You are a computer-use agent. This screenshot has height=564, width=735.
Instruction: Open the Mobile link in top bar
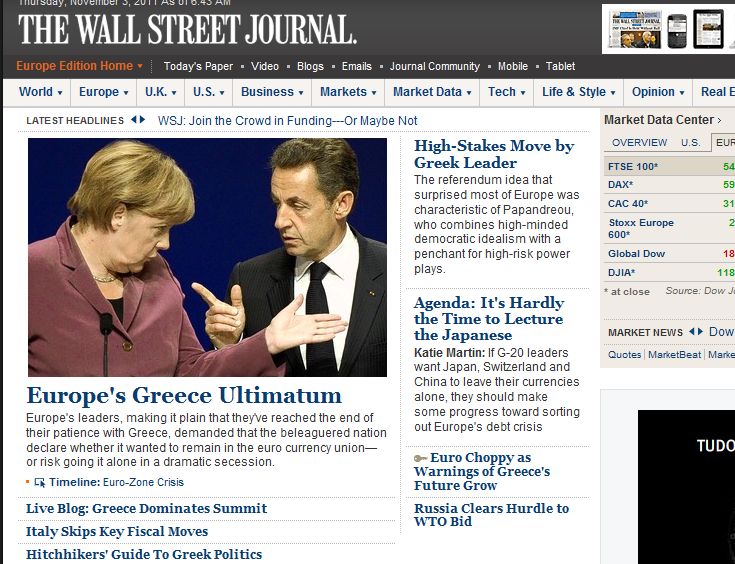[512, 66]
